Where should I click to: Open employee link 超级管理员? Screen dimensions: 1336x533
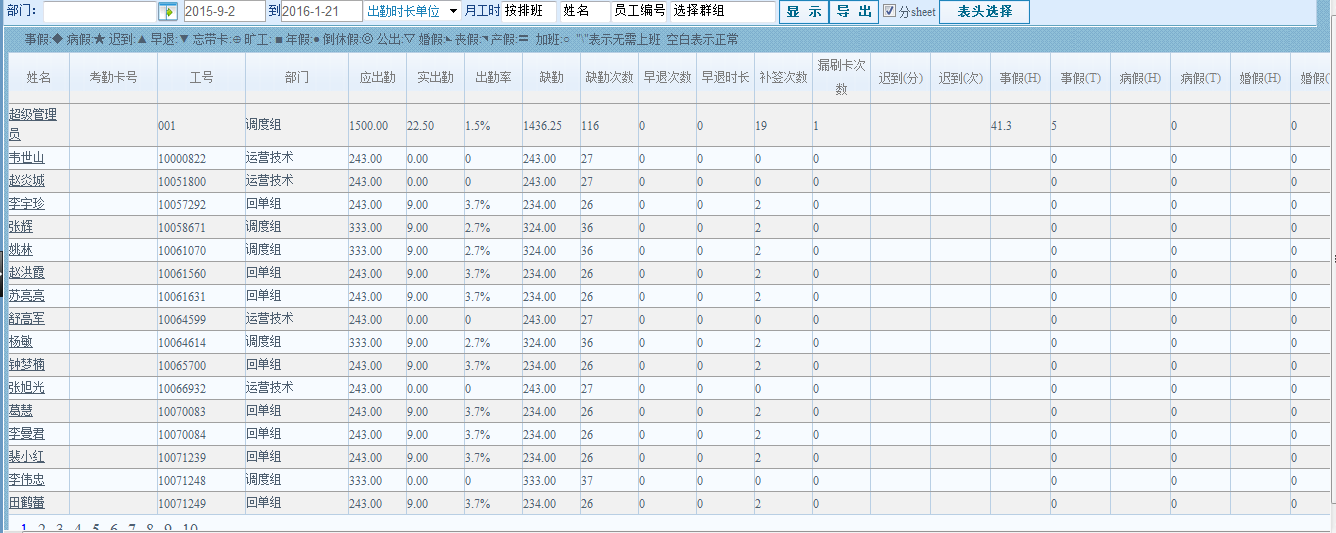[33, 124]
